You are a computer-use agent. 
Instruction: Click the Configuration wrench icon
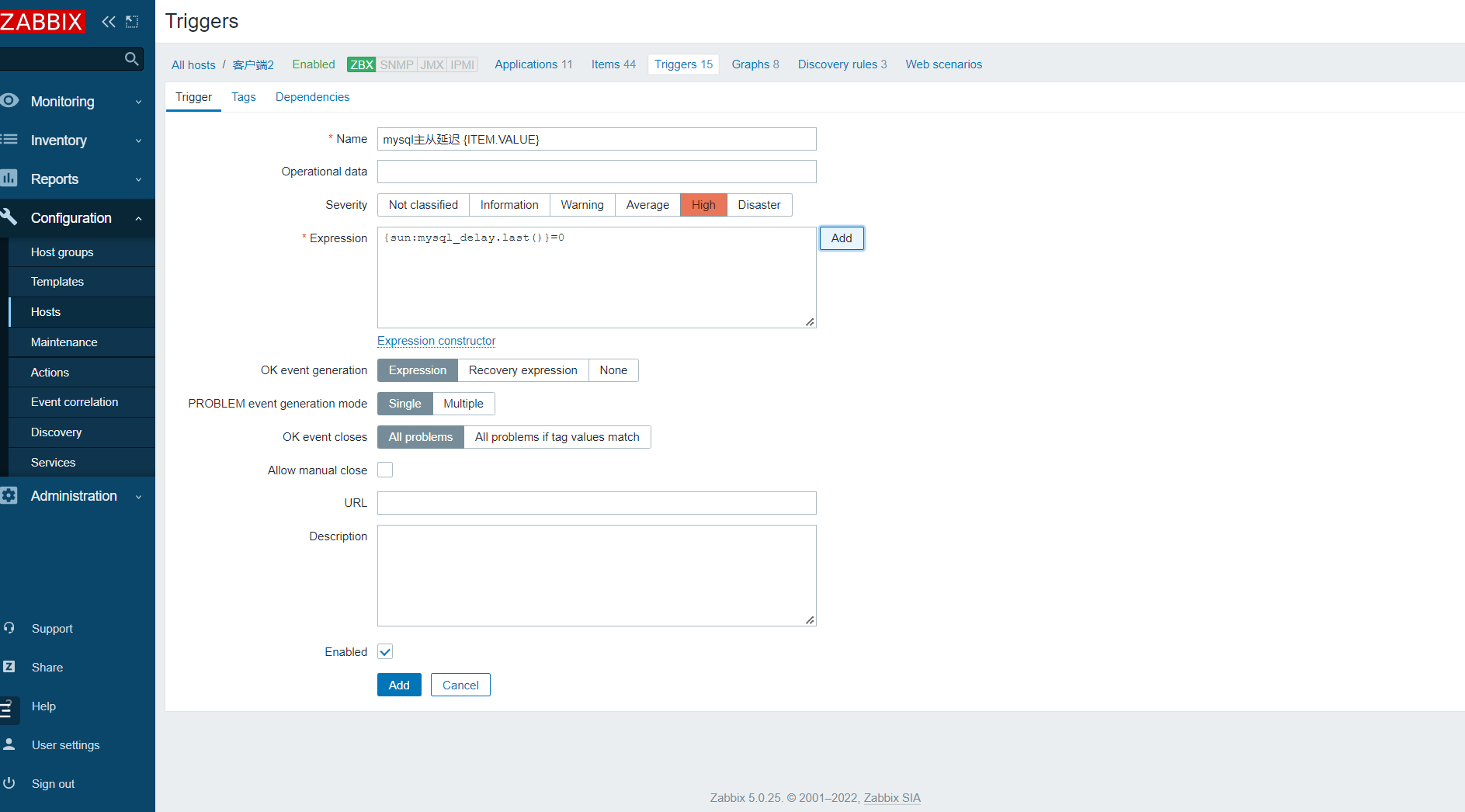click(9, 217)
